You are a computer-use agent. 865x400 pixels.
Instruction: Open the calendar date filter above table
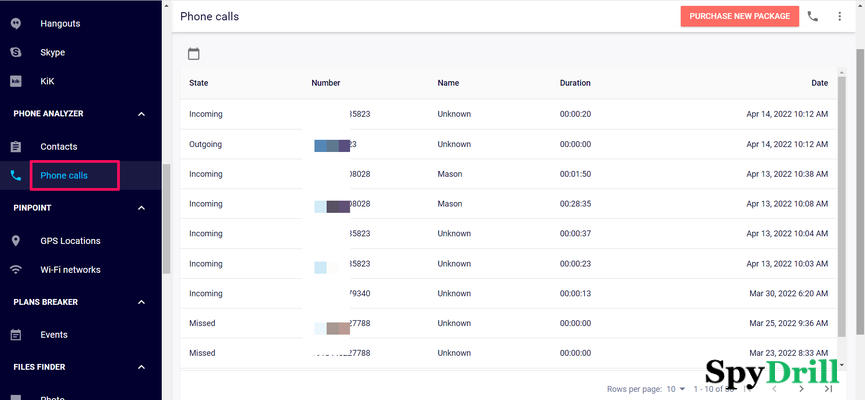click(x=194, y=54)
